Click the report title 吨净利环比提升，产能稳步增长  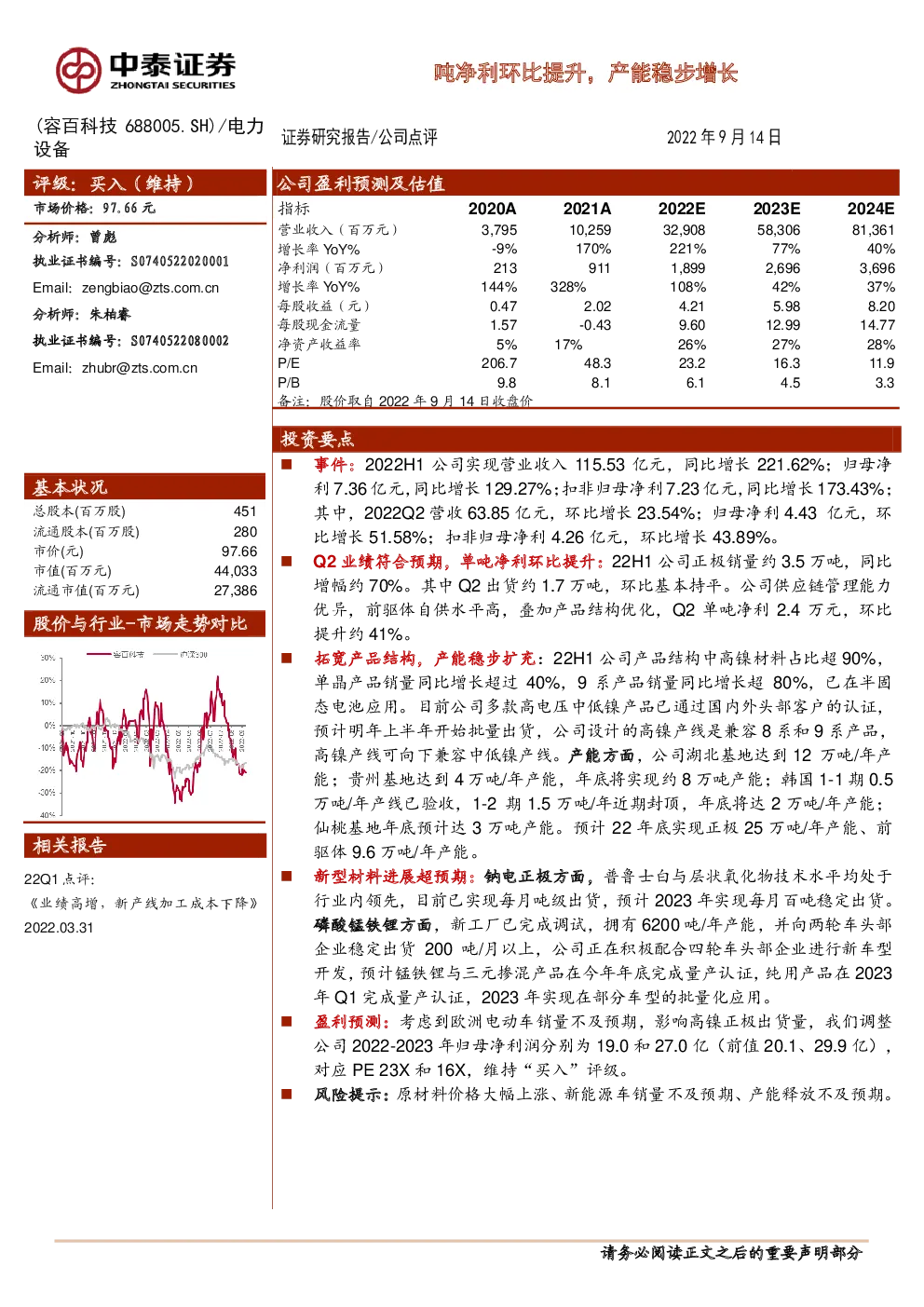point(586,73)
